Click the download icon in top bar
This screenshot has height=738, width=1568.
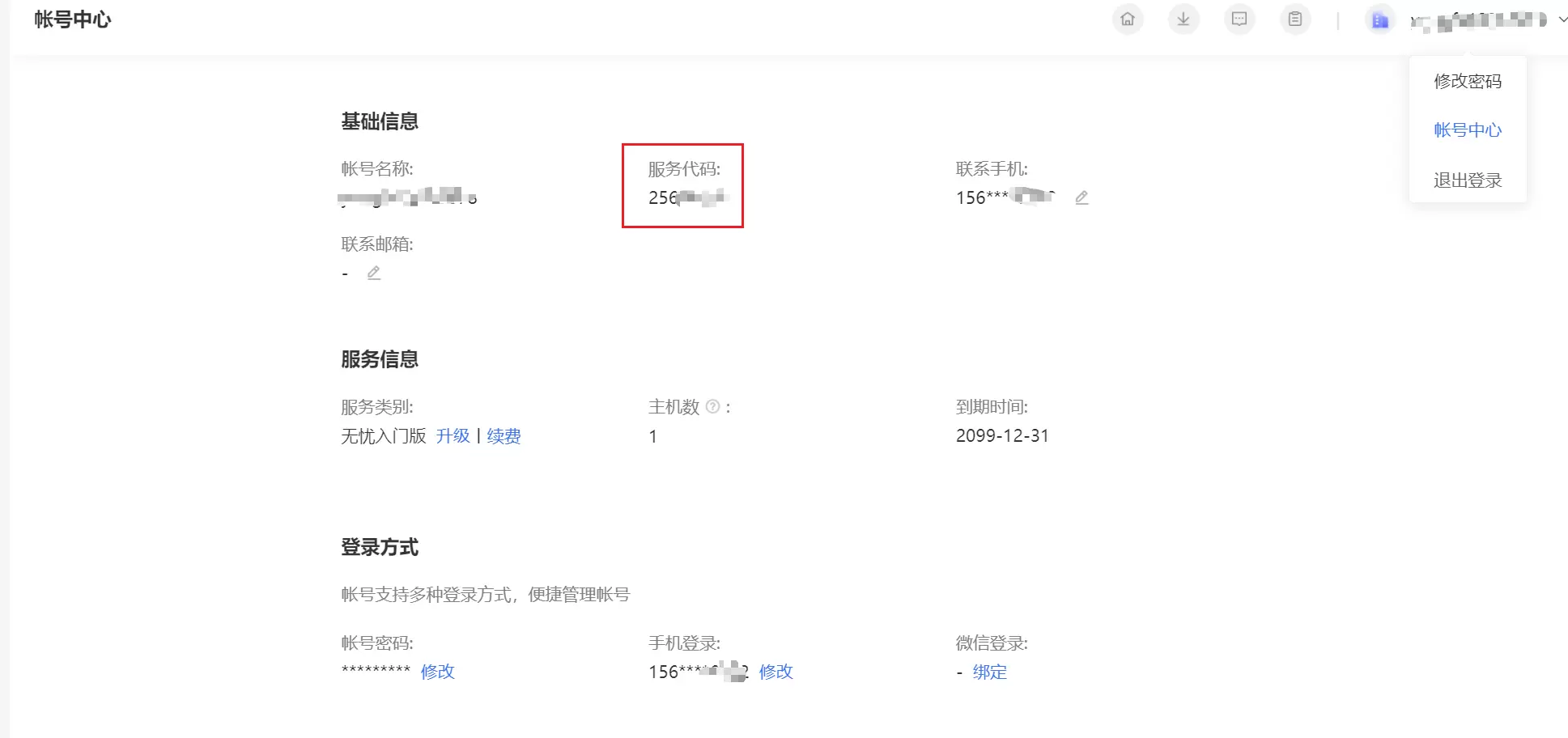coord(1183,19)
